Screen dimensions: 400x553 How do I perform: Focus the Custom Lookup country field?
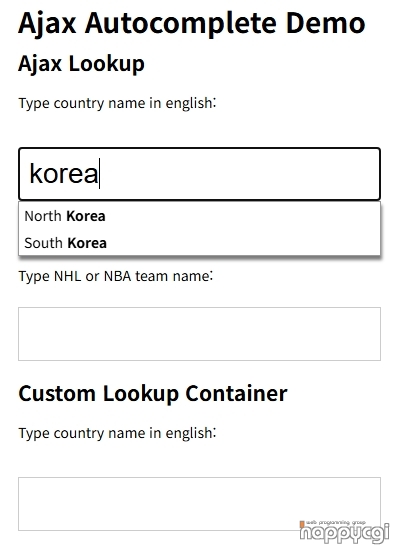[199, 504]
